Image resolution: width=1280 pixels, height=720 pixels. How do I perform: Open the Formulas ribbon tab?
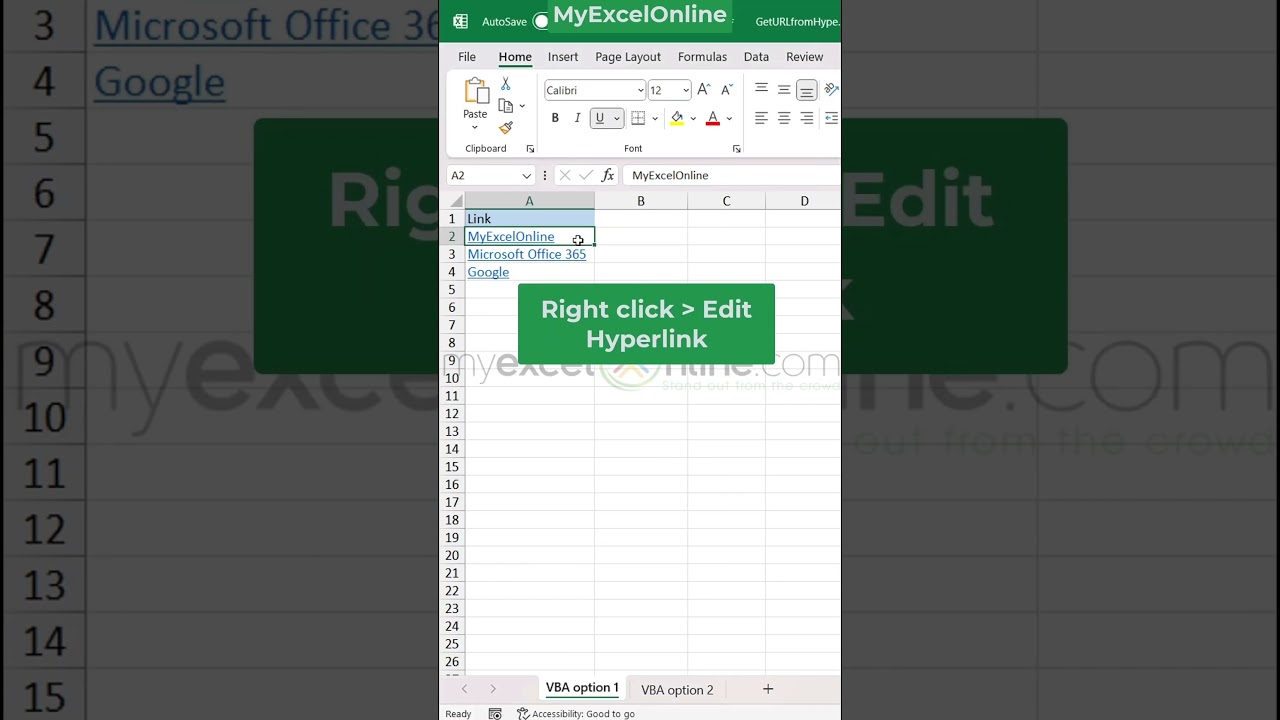pos(702,57)
